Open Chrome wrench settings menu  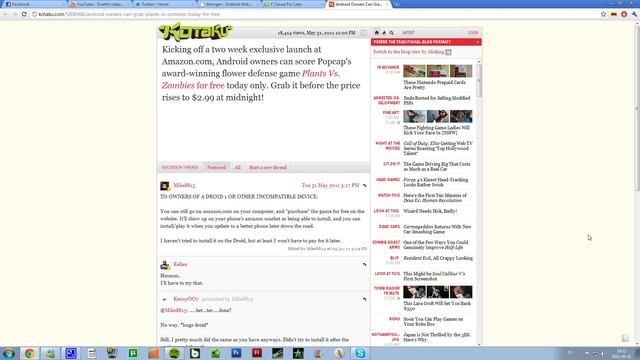pos(635,14)
